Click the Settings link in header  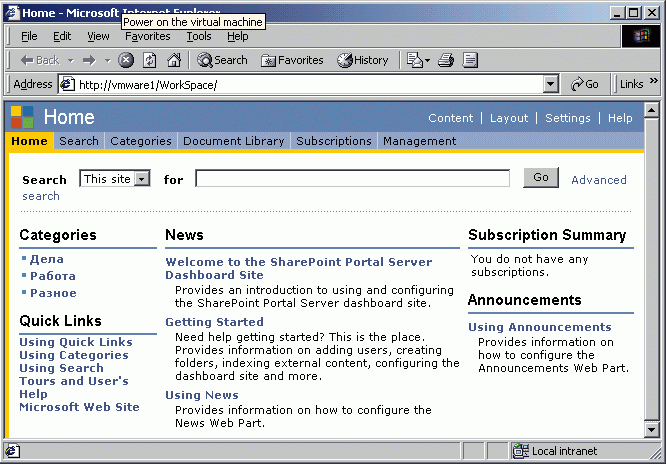[x=568, y=118]
